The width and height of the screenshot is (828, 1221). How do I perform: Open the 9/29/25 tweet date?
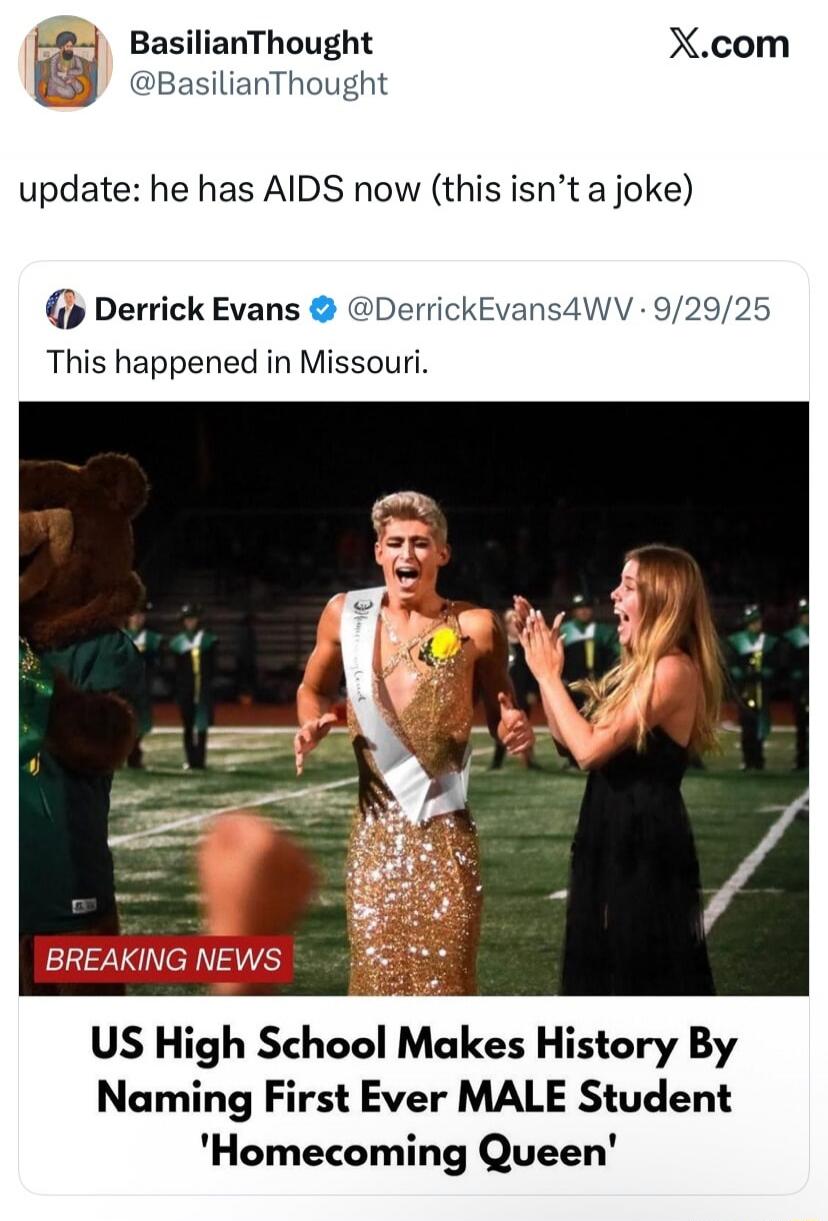coord(711,310)
